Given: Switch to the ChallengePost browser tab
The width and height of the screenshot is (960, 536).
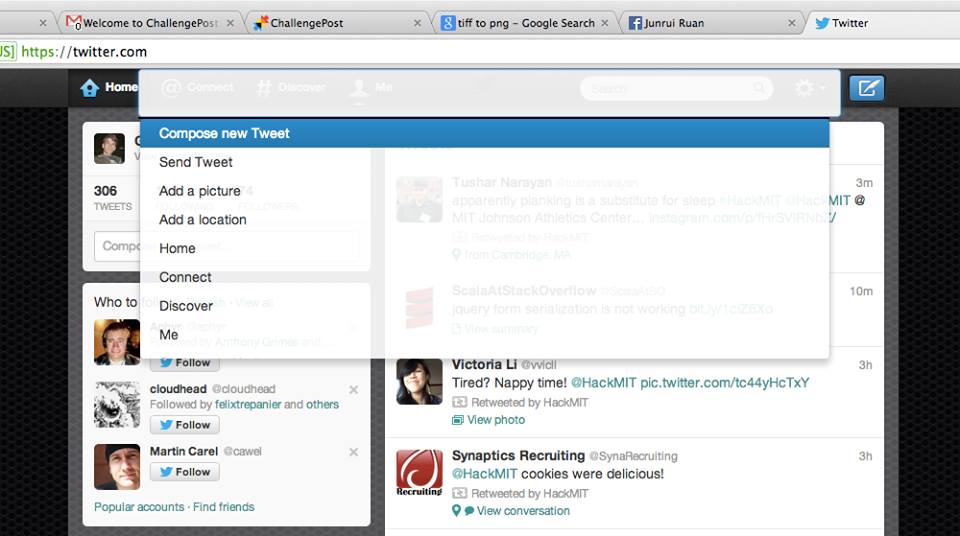Looking at the screenshot, I should click(x=337, y=23).
